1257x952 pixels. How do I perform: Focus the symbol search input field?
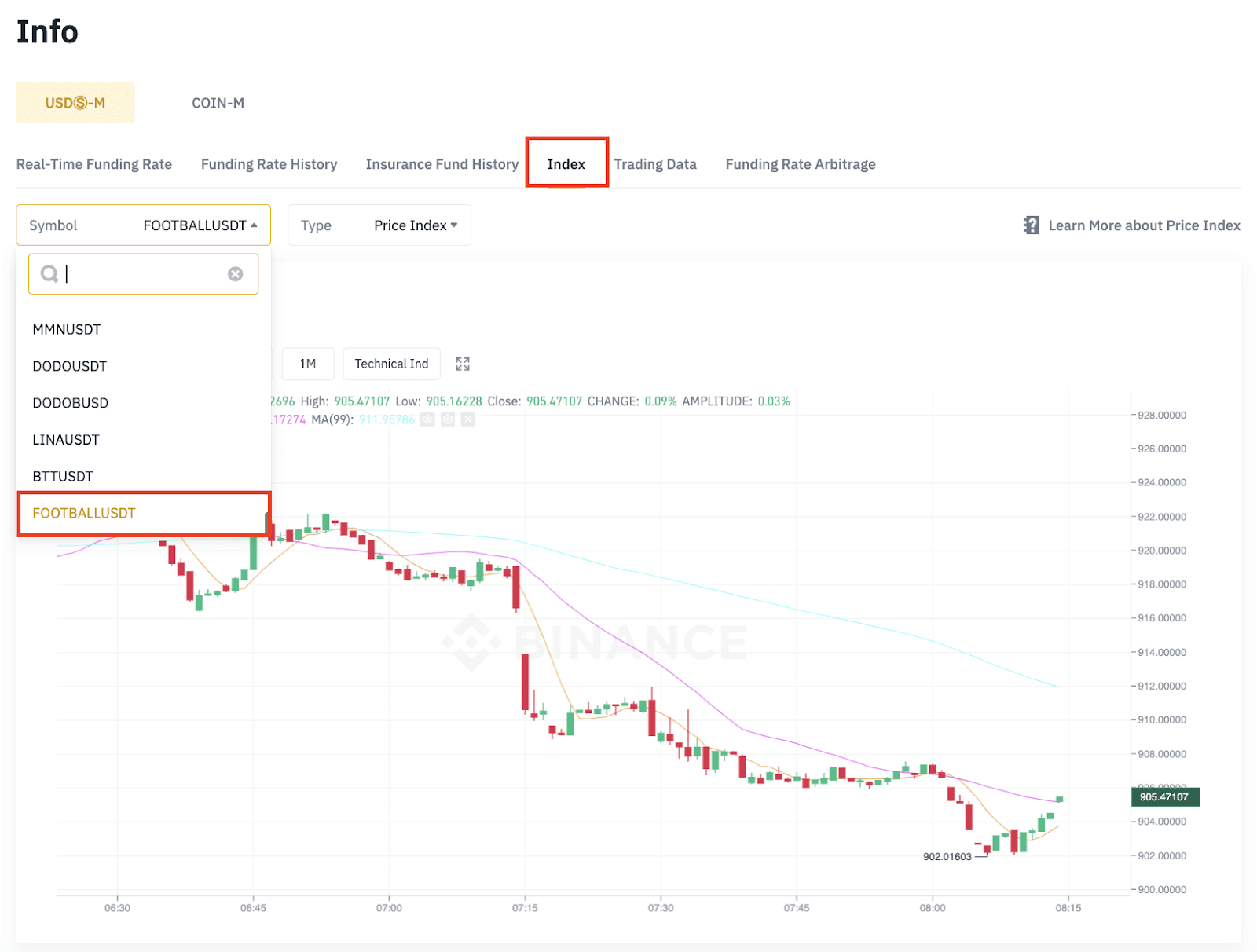pyautogui.click(x=145, y=273)
